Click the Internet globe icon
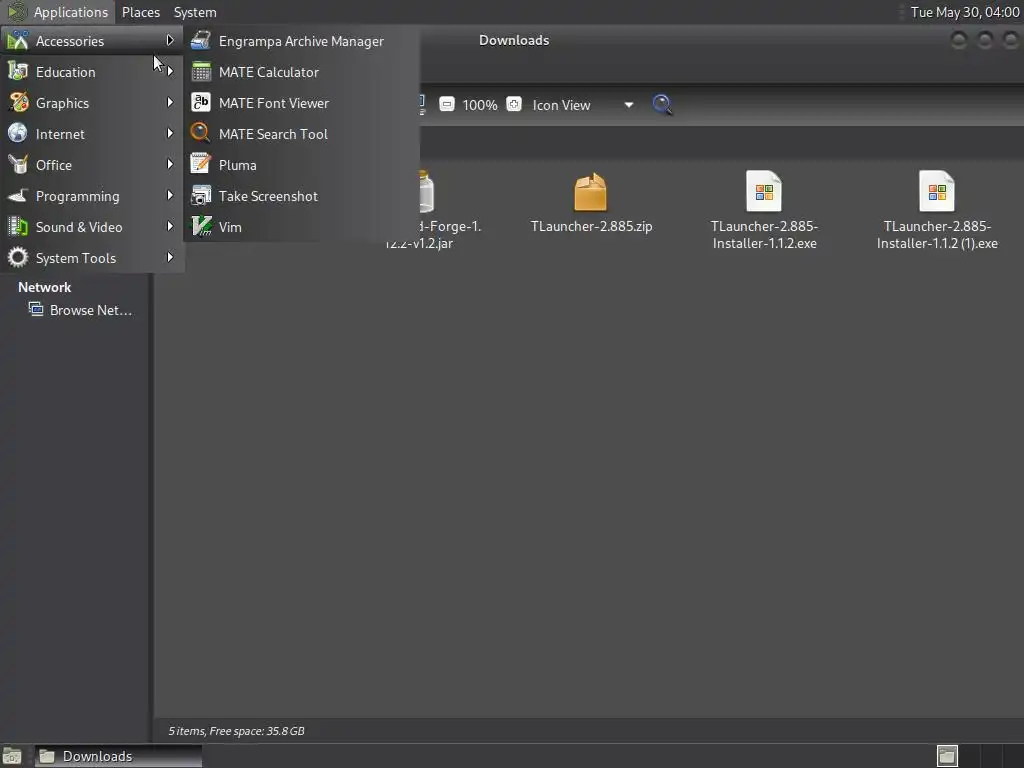Screen dimensions: 1024x768 point(18,133)
